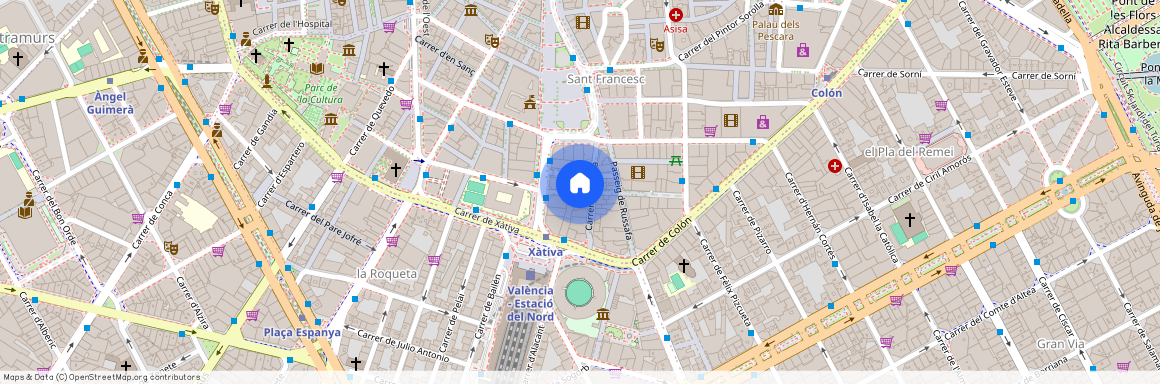Select the Colón metro station icon
Screen dimensions: 1160x384
coord(828,76)
